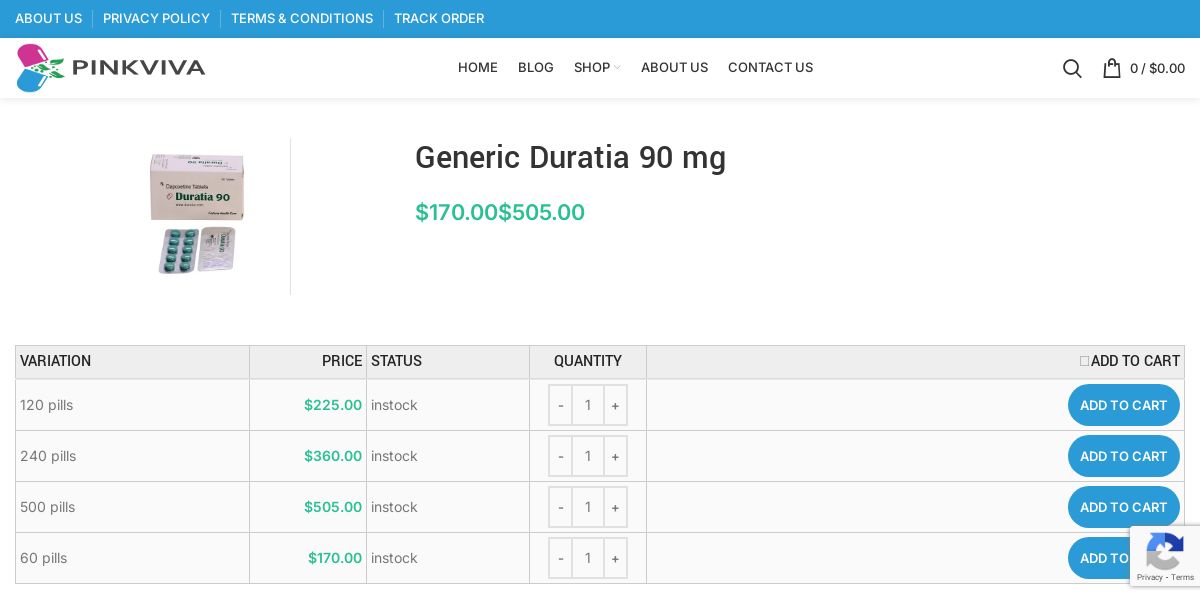The height and width of the screenshot is (600, 1200).
Task: Click quantity field for 120 pills
Action: tap(588, 405)
